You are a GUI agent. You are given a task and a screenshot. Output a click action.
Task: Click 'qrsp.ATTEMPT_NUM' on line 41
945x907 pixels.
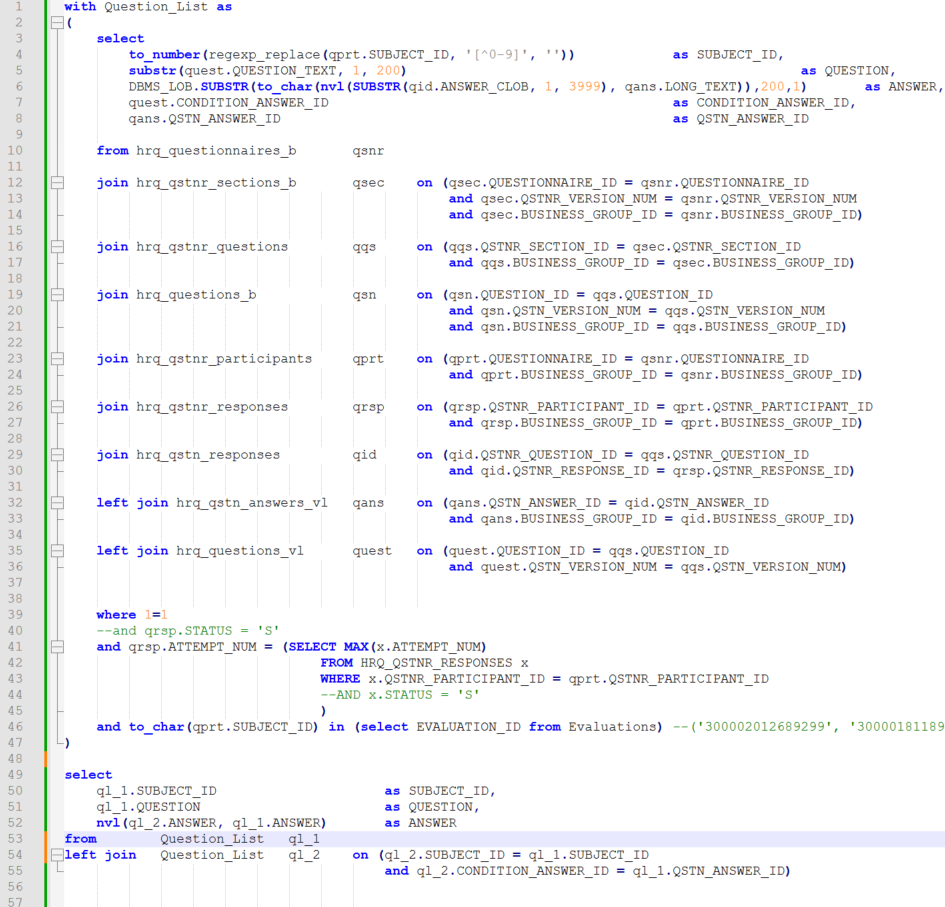pyautogui.click(x=192, y=647)
